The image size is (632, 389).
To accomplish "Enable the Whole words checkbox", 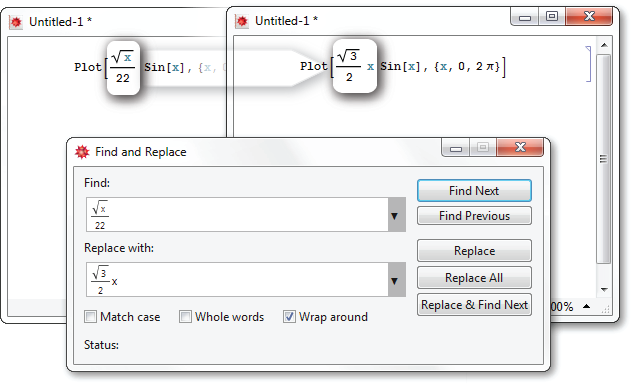I will point(185,317).
